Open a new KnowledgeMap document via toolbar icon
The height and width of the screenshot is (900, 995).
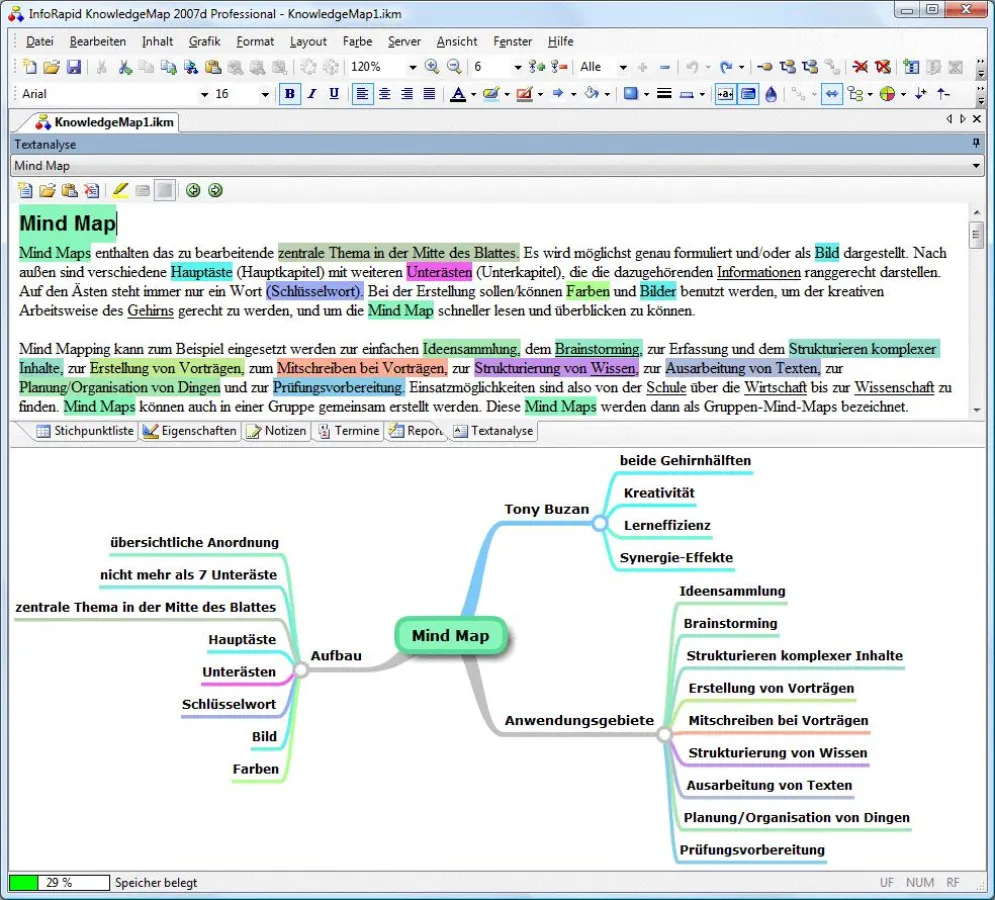coord(29,67)
